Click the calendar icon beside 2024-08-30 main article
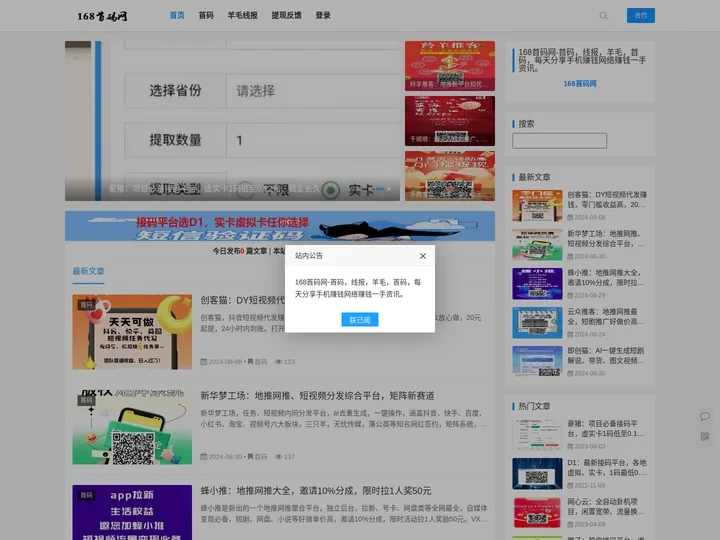This screenshot has width=720, height=540. pos(203,457)
